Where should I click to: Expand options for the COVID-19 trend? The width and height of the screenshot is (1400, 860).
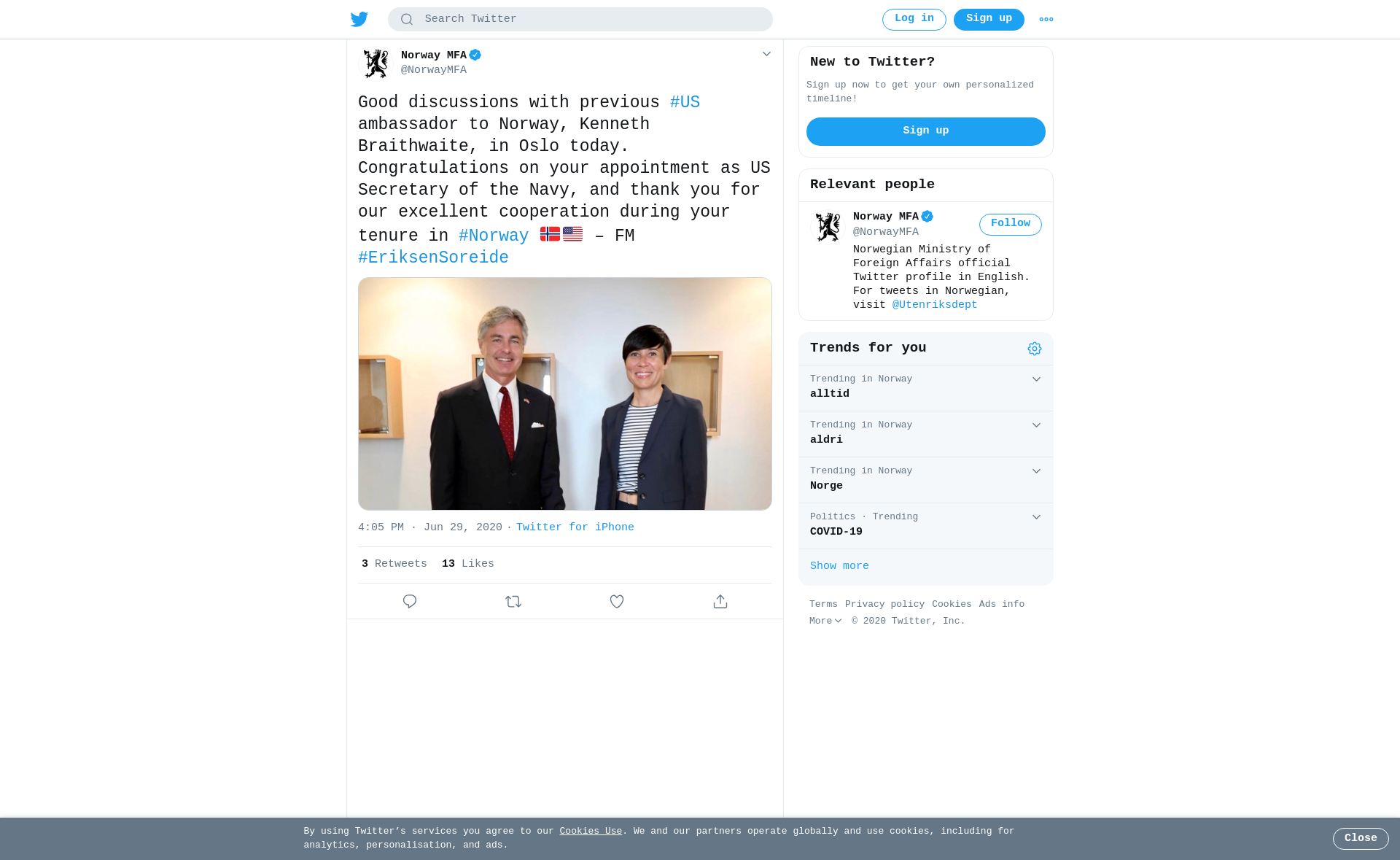click(x=1036, y=517)
